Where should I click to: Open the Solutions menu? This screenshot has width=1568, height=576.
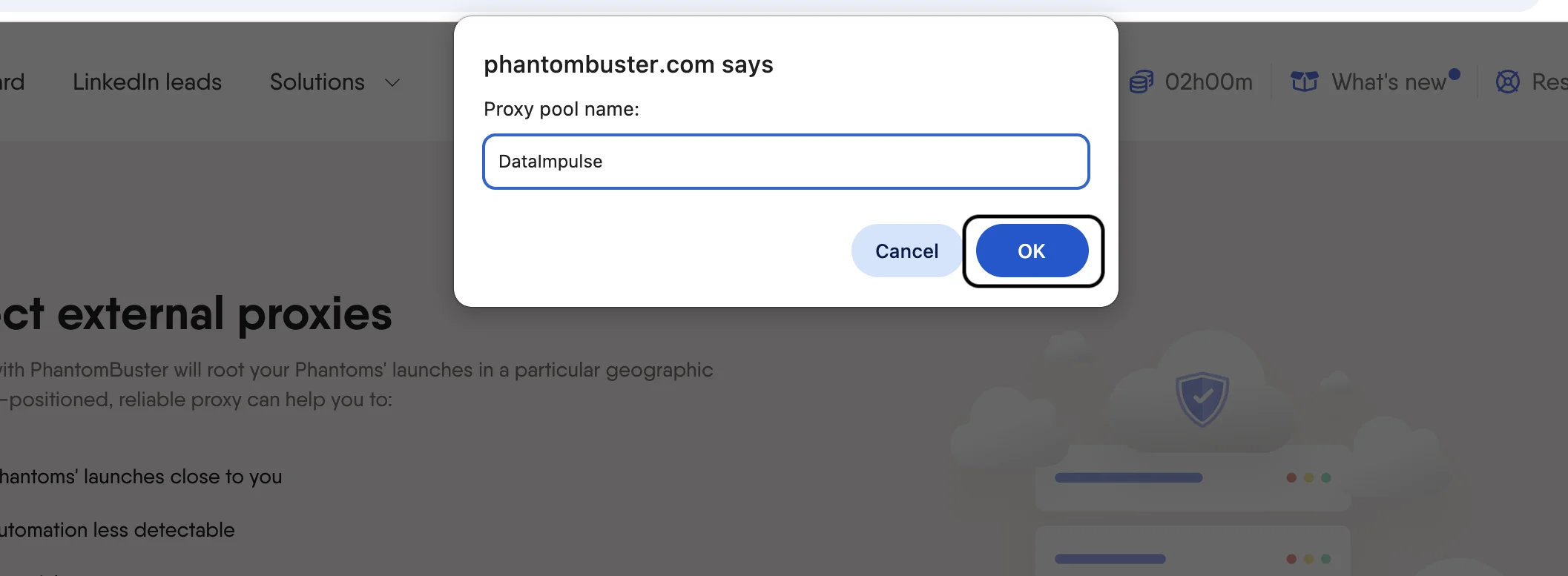317,82
